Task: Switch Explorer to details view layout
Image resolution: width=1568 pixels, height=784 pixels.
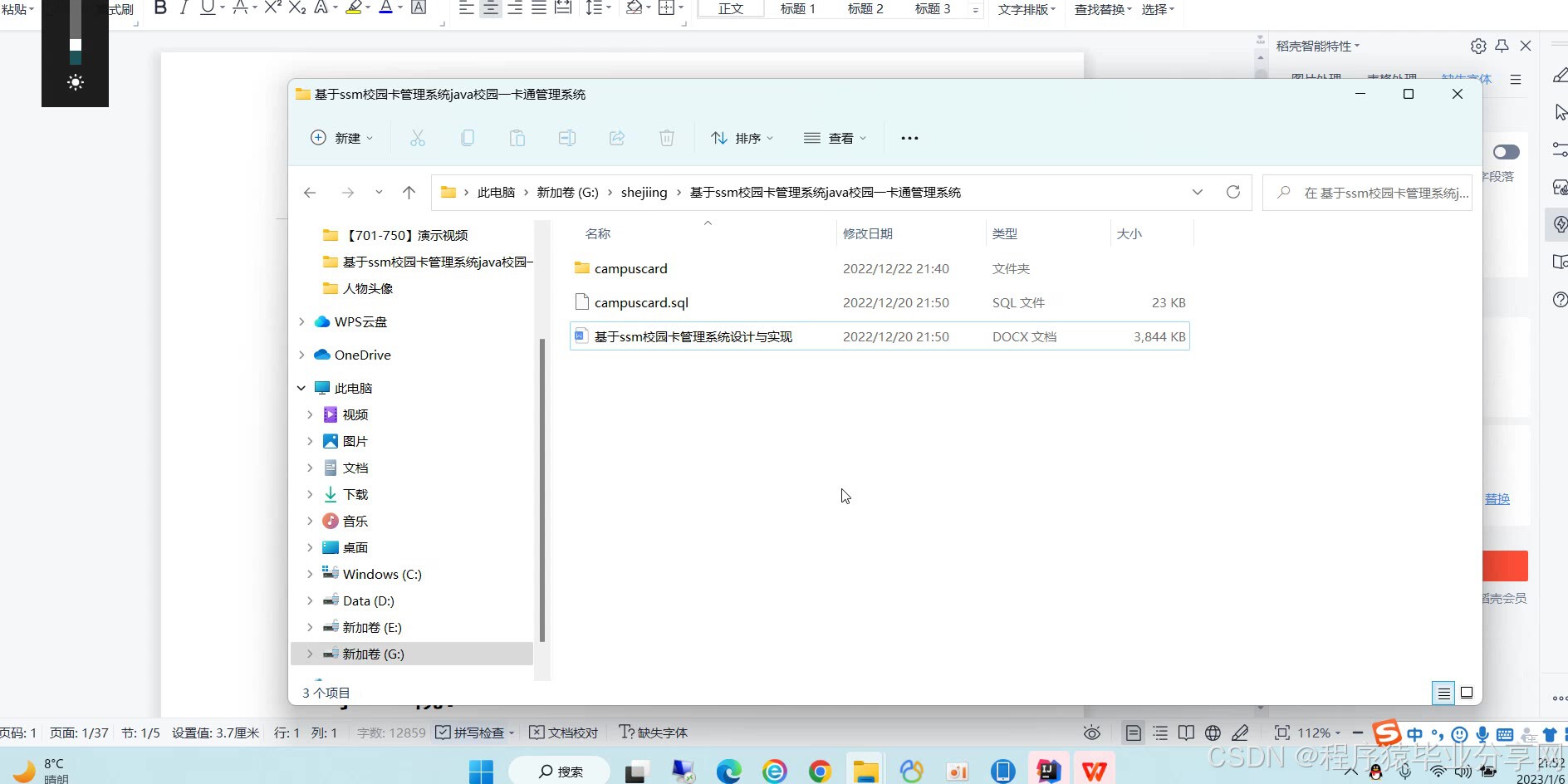Action: pyautogui.click(x=1444, y=693)
